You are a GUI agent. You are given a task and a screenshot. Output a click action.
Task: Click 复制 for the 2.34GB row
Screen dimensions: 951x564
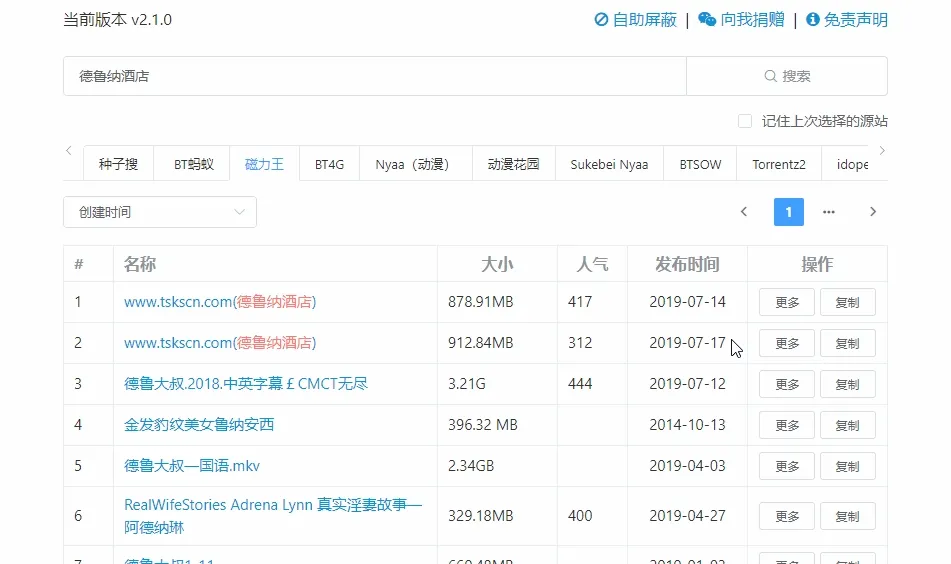click(848, 466)
